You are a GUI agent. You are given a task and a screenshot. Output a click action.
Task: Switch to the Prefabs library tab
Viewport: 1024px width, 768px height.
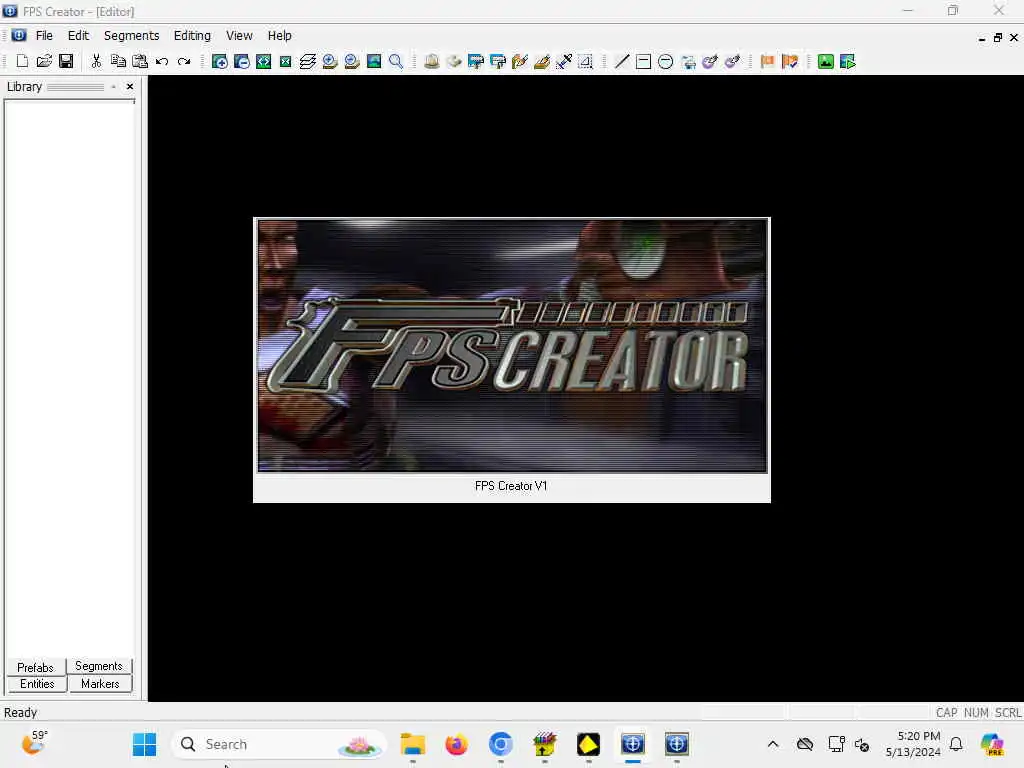35,667
